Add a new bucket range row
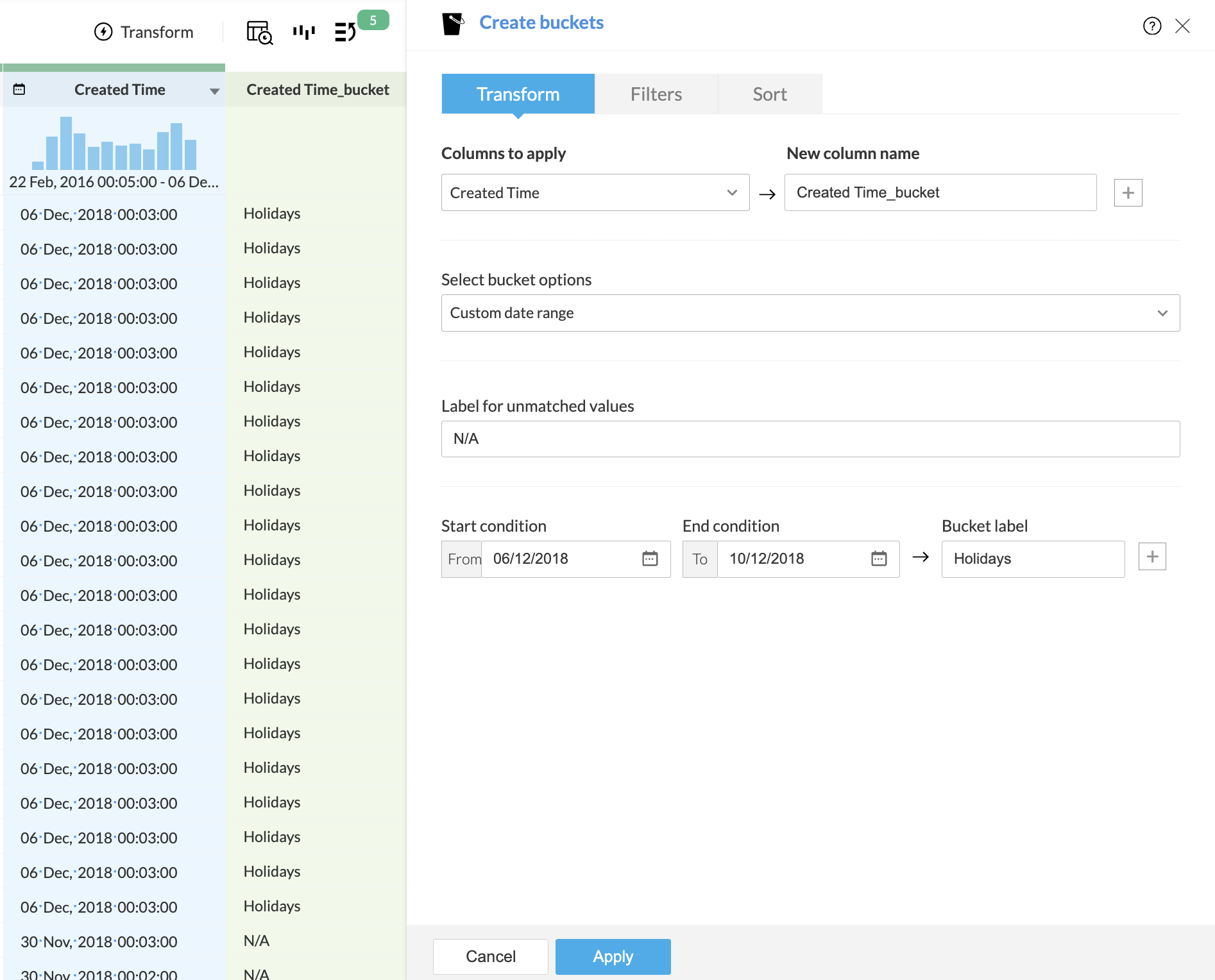 tap(1152, 557)
